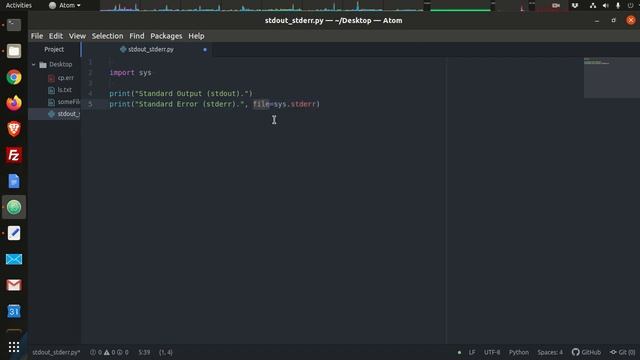Open the Edit menu

(56, 36)
